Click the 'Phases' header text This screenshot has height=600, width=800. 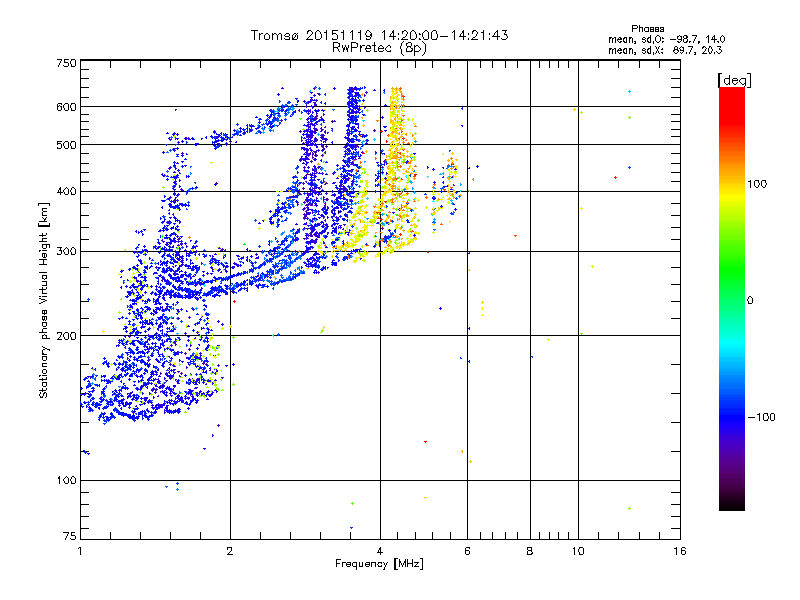tap(647, 29)
